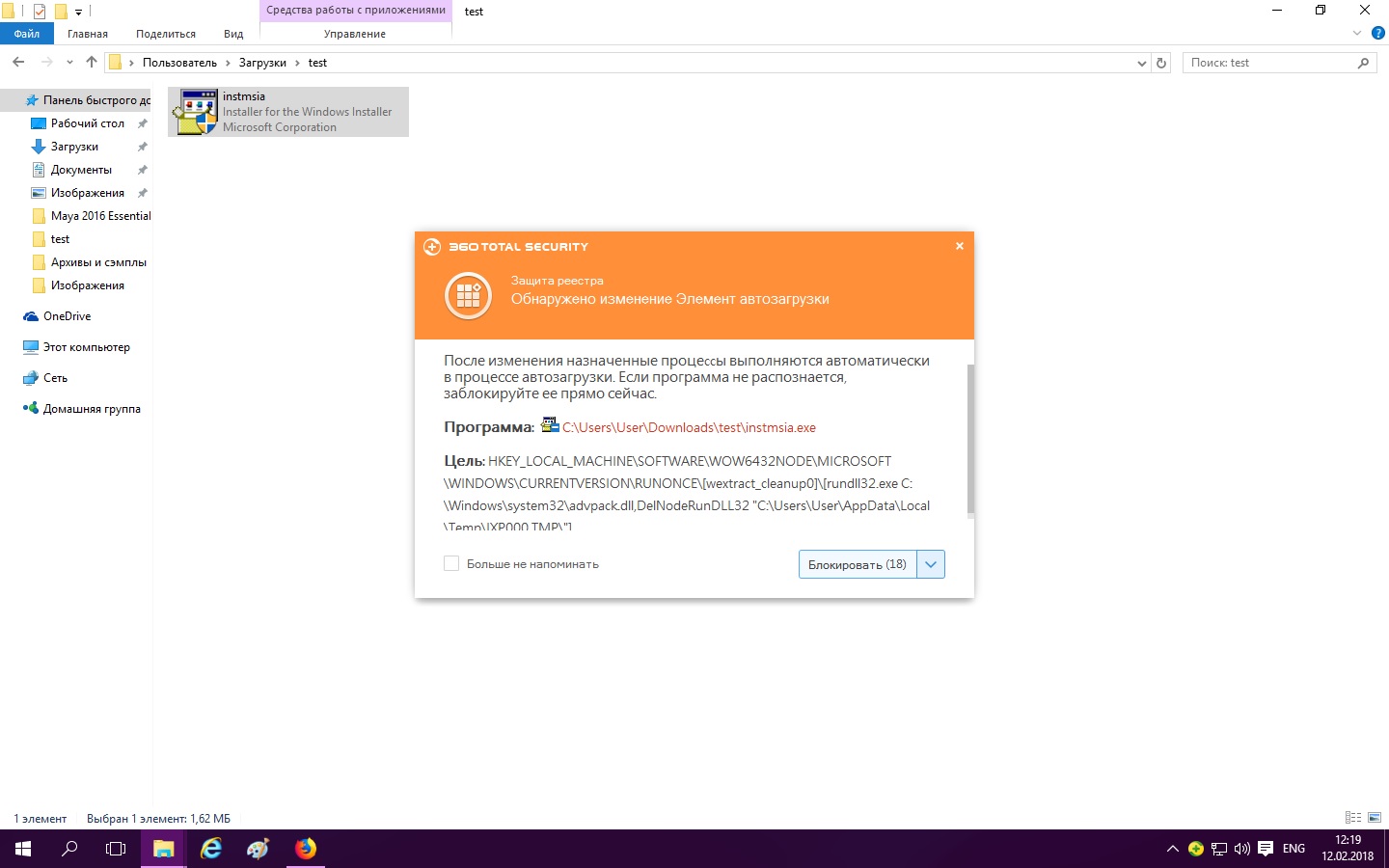Click the search magnifier icon

pyautogui.click(x=1363, y=63)
